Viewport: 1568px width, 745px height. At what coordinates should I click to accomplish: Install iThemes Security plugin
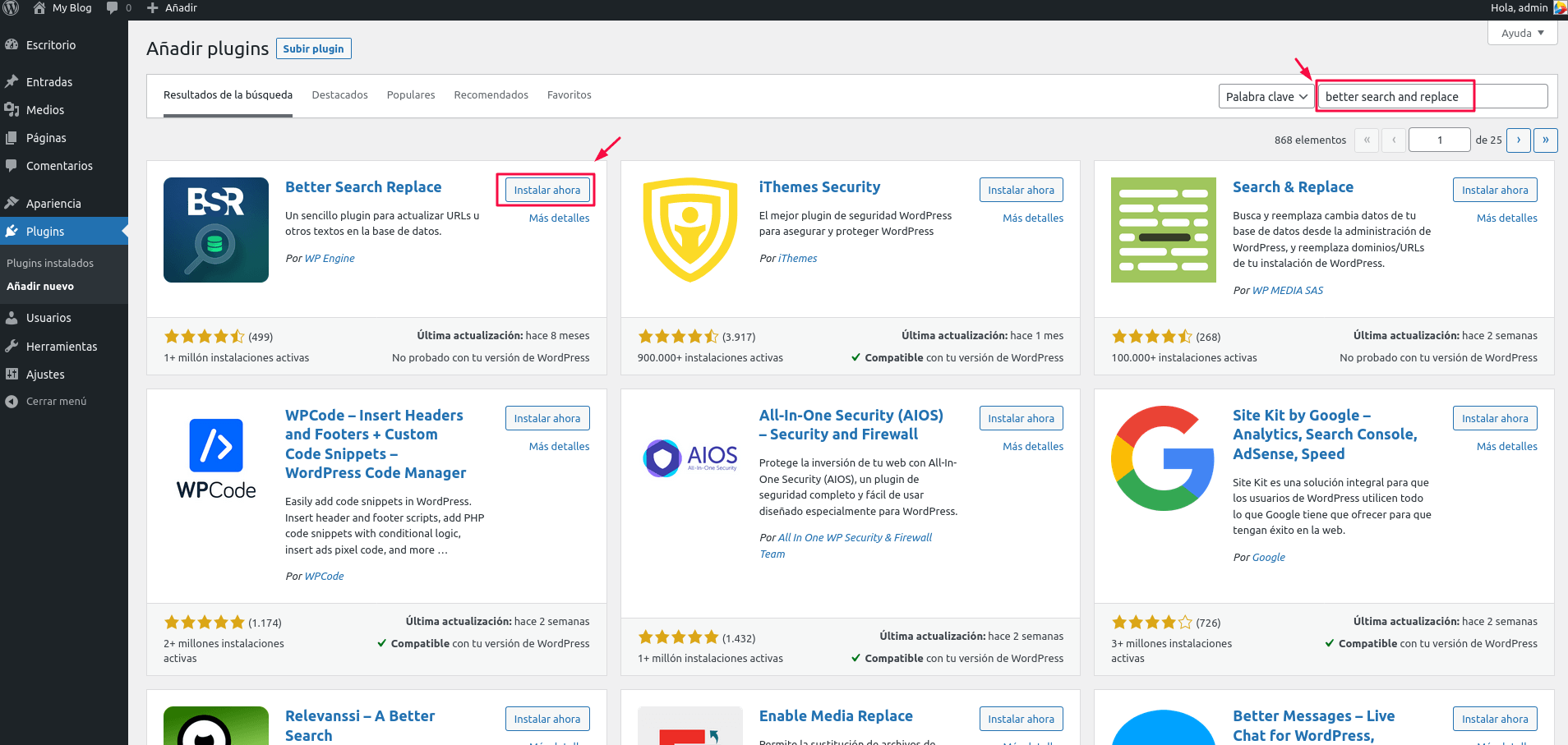click(1022, 190)
